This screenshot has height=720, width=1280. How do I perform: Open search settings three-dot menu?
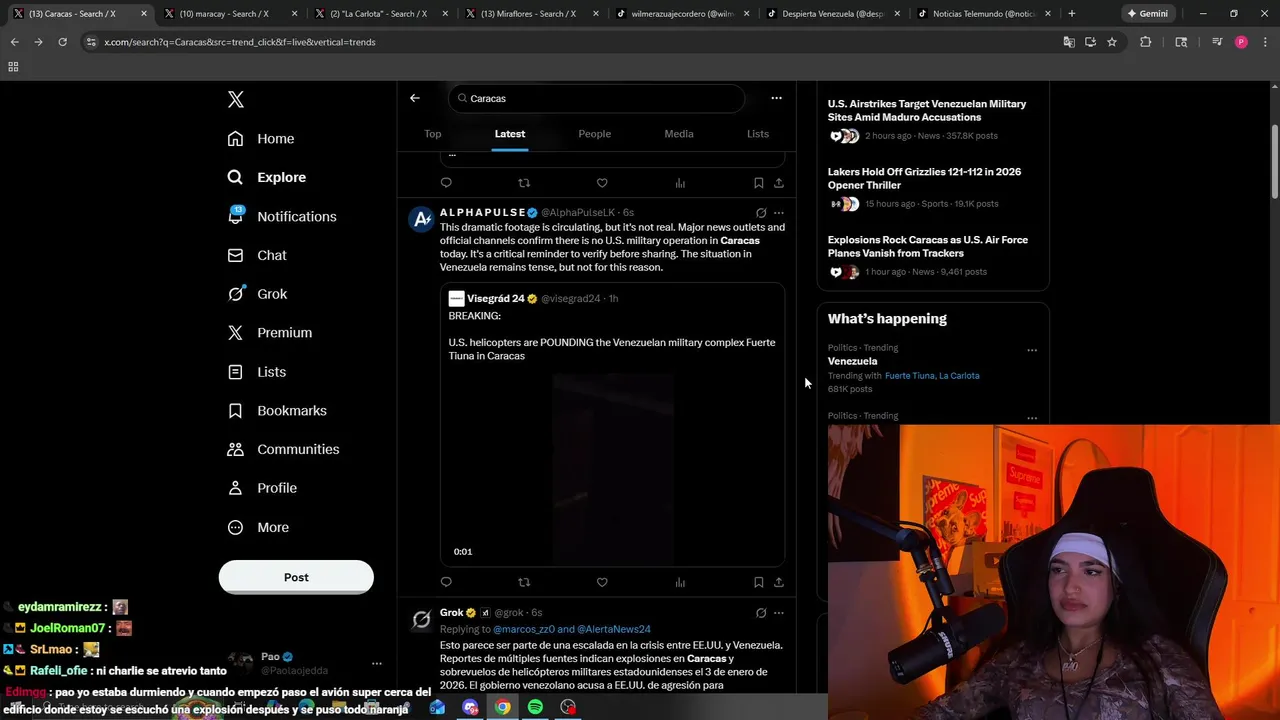pyautogui.click(x=776, y=98)
